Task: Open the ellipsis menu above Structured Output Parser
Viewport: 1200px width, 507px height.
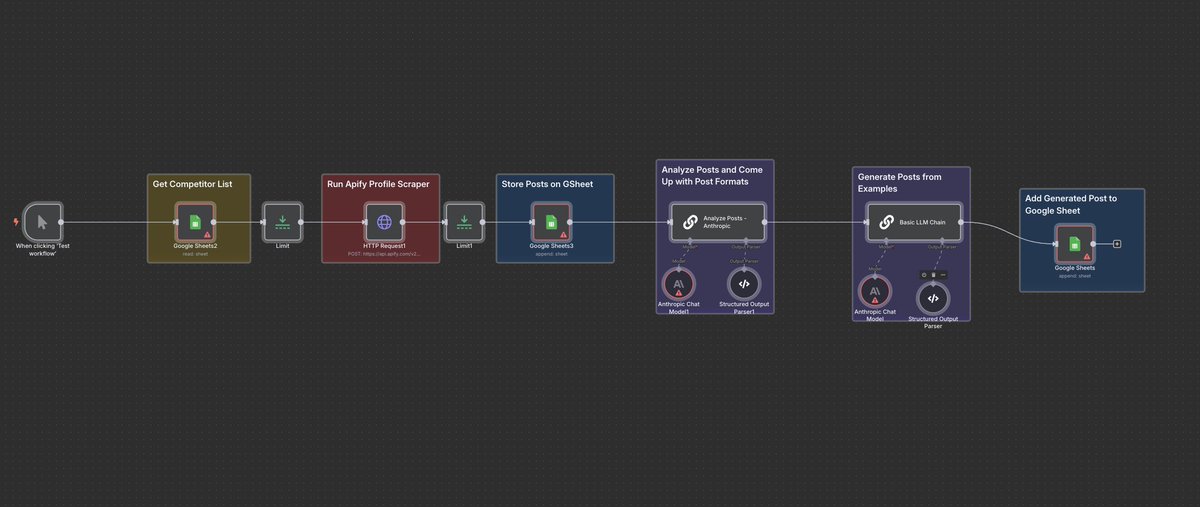Action: (x=942, y=274)
